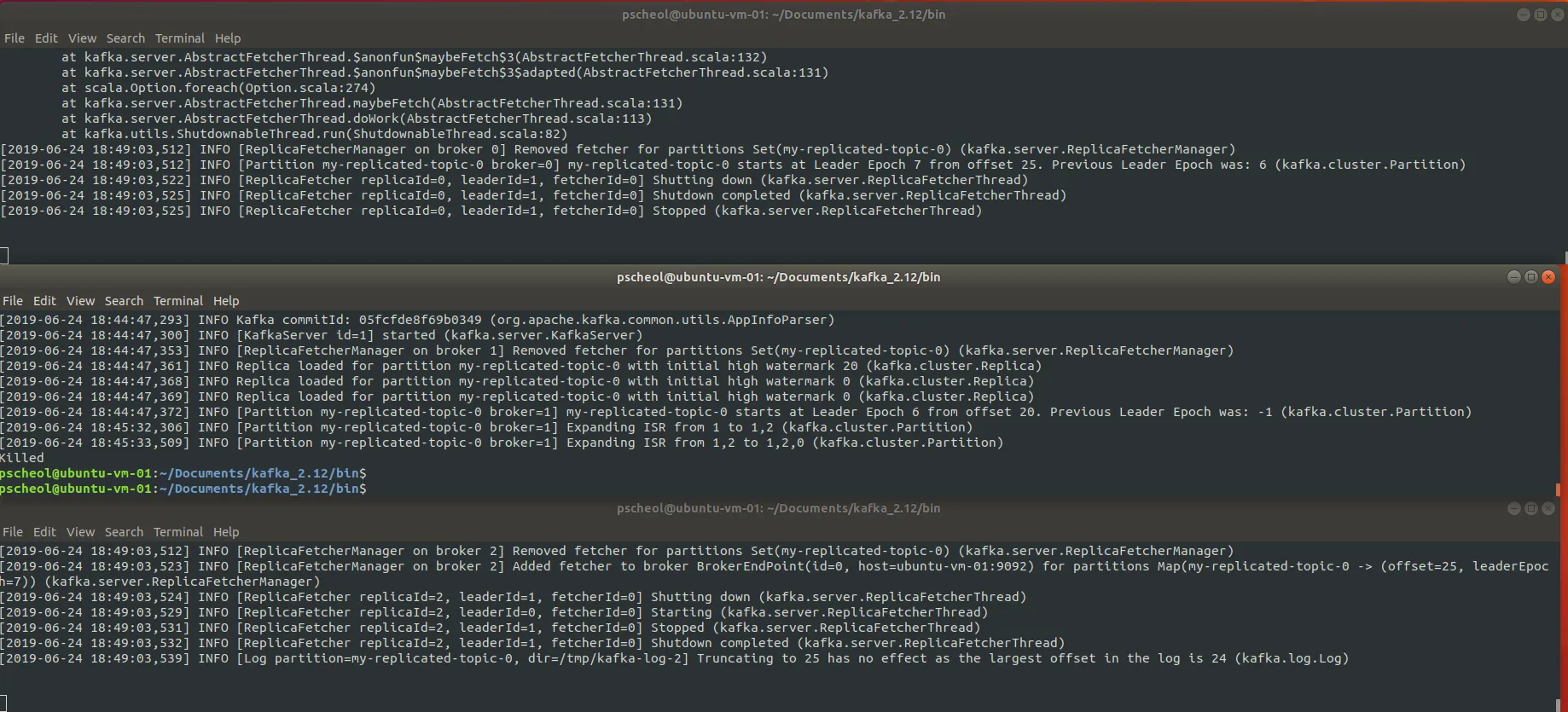Click the 'Added fetcher to broker BrokerEndPoint' line
Viewport: 1568px width, 712px height.
tap(775, 574)
